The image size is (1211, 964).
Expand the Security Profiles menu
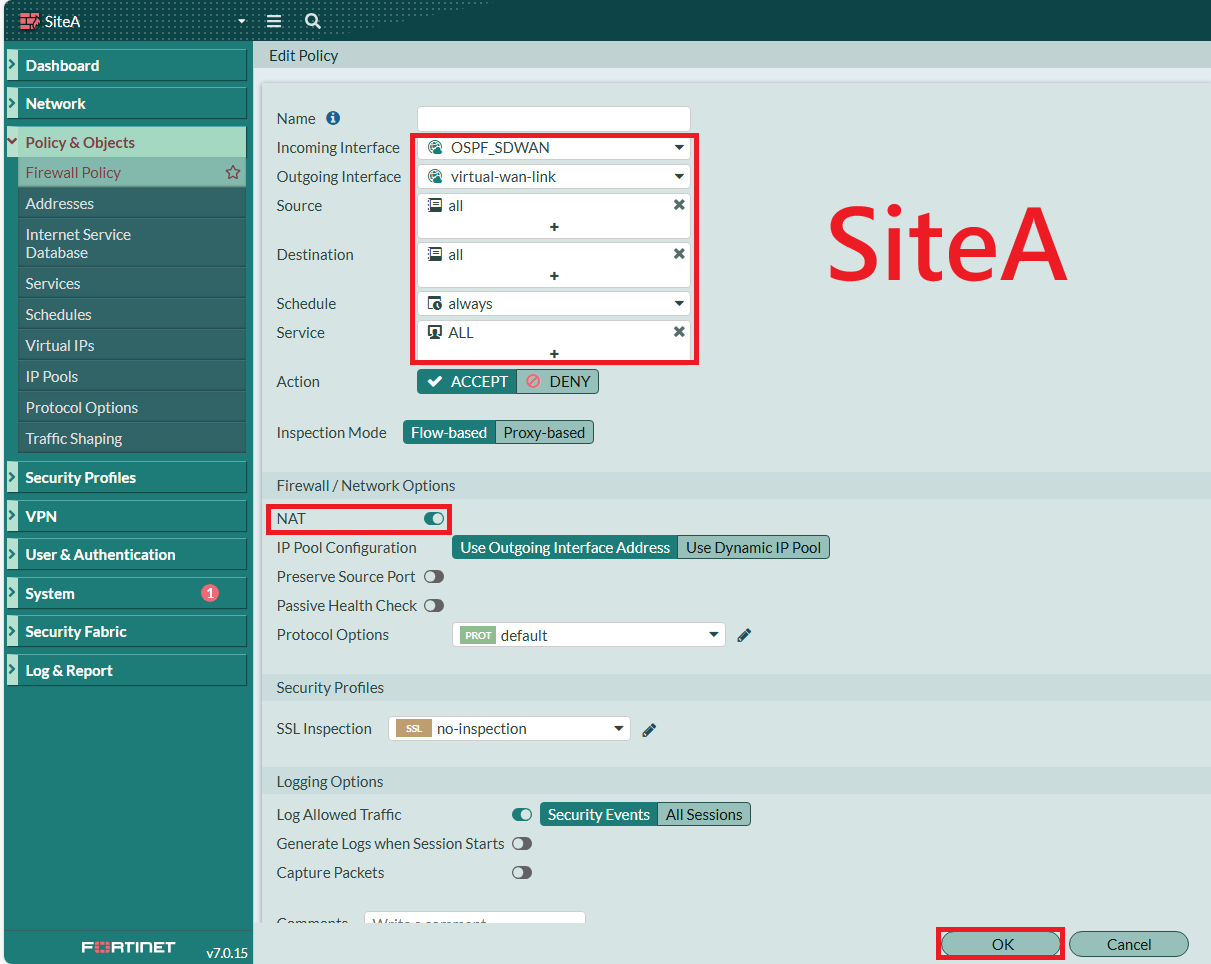[x=126, y=477]
